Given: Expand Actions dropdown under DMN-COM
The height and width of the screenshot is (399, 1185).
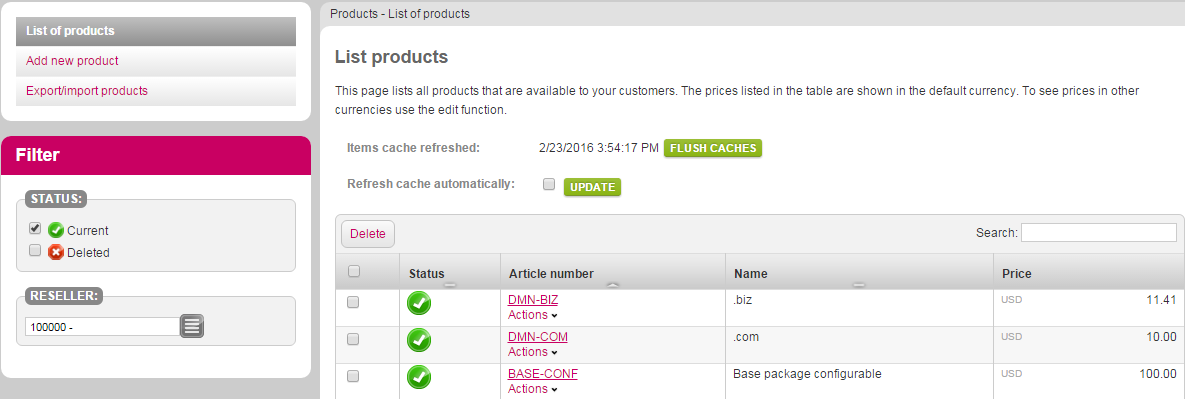Looking at the screenshot, I should tap(532, 351).
